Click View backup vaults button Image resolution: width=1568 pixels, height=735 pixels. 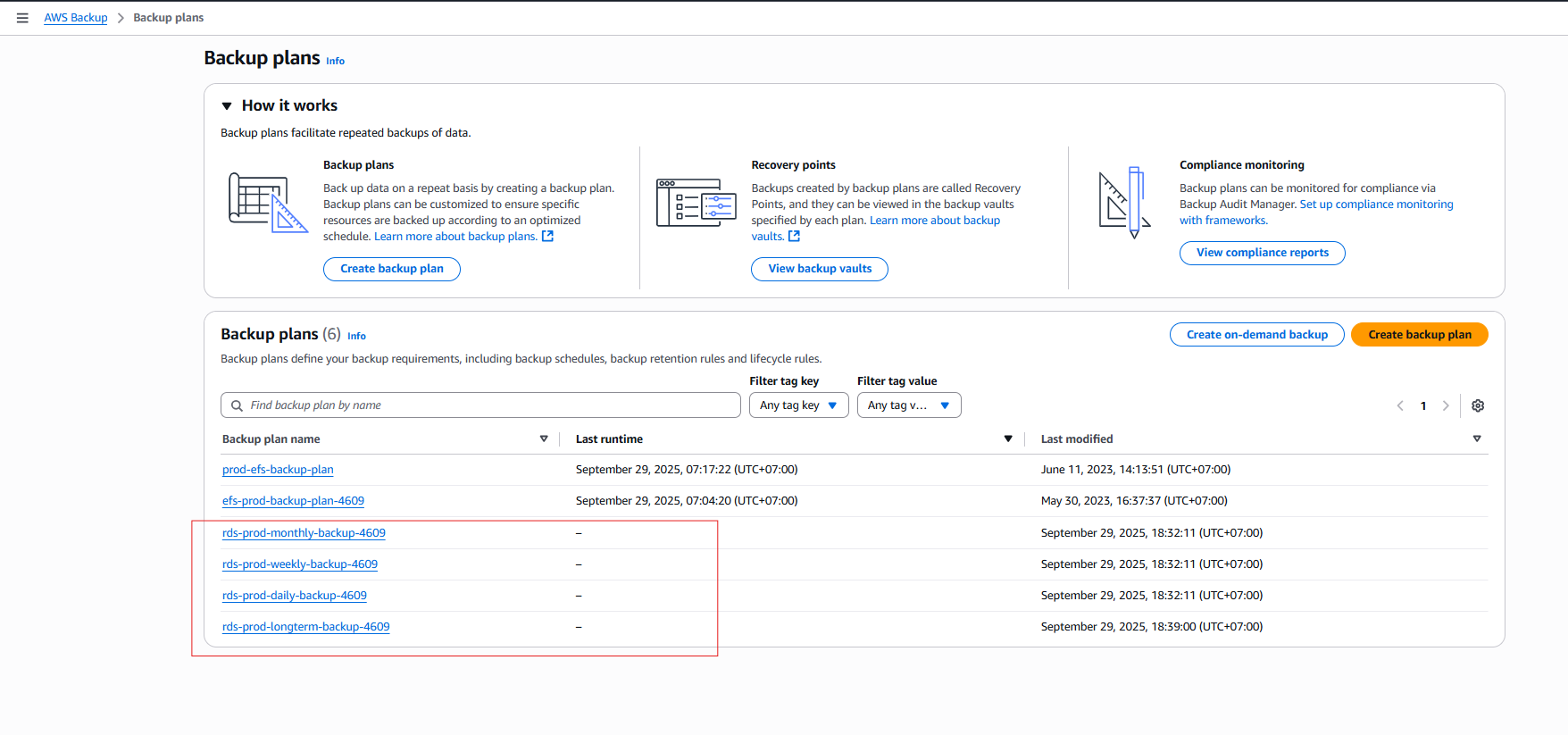[x=819, y=269]
